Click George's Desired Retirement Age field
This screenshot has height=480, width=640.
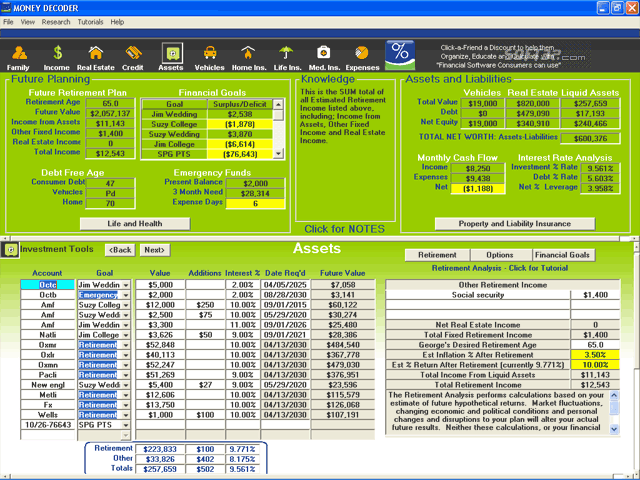[595, 345]
